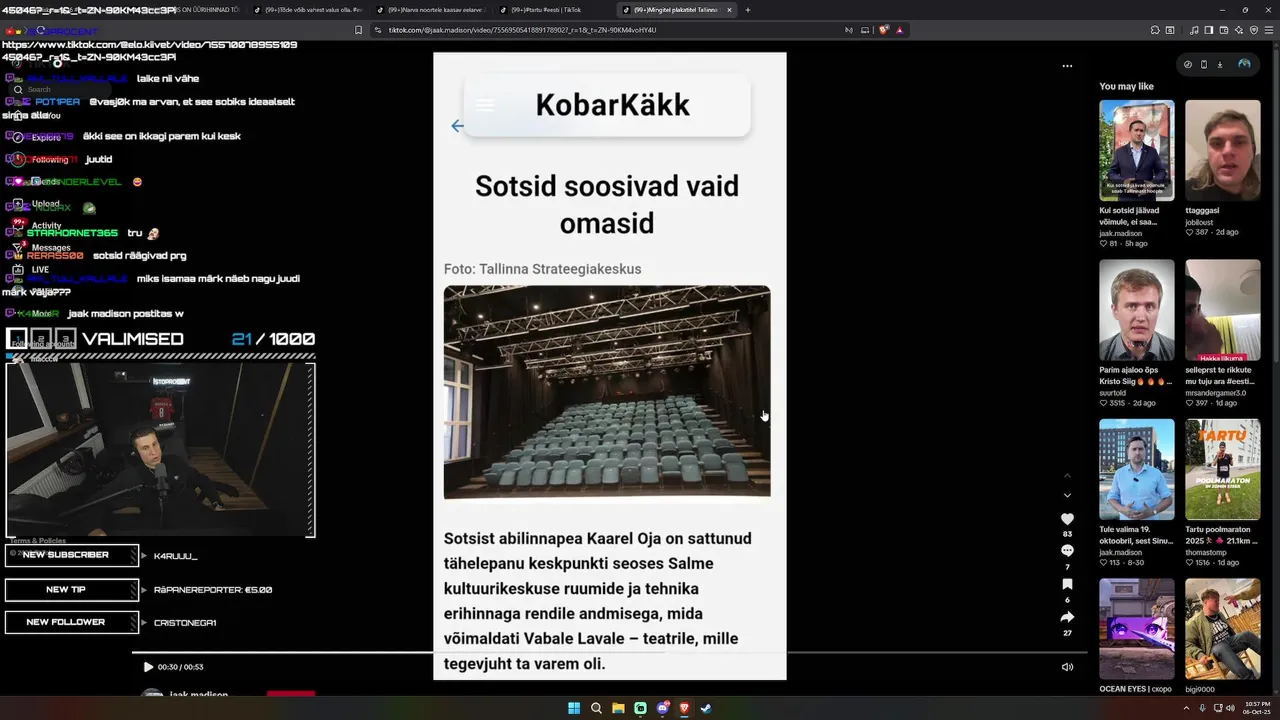Open the Brave Shields lion icon
Viewport: 1280px width, 720px height.
coord(883,30)
